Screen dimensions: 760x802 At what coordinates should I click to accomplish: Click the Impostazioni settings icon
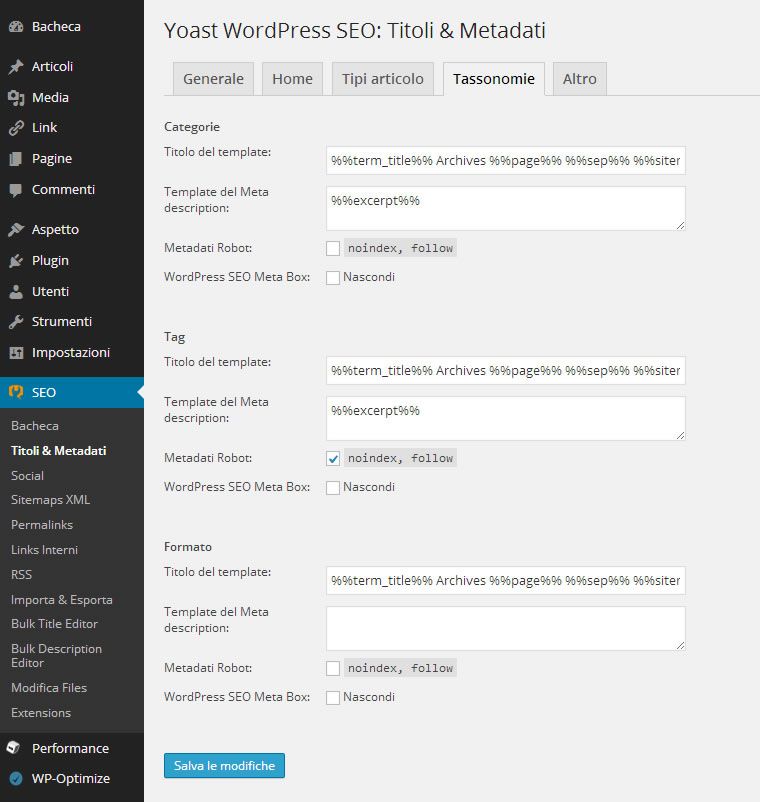pos(16,352)
